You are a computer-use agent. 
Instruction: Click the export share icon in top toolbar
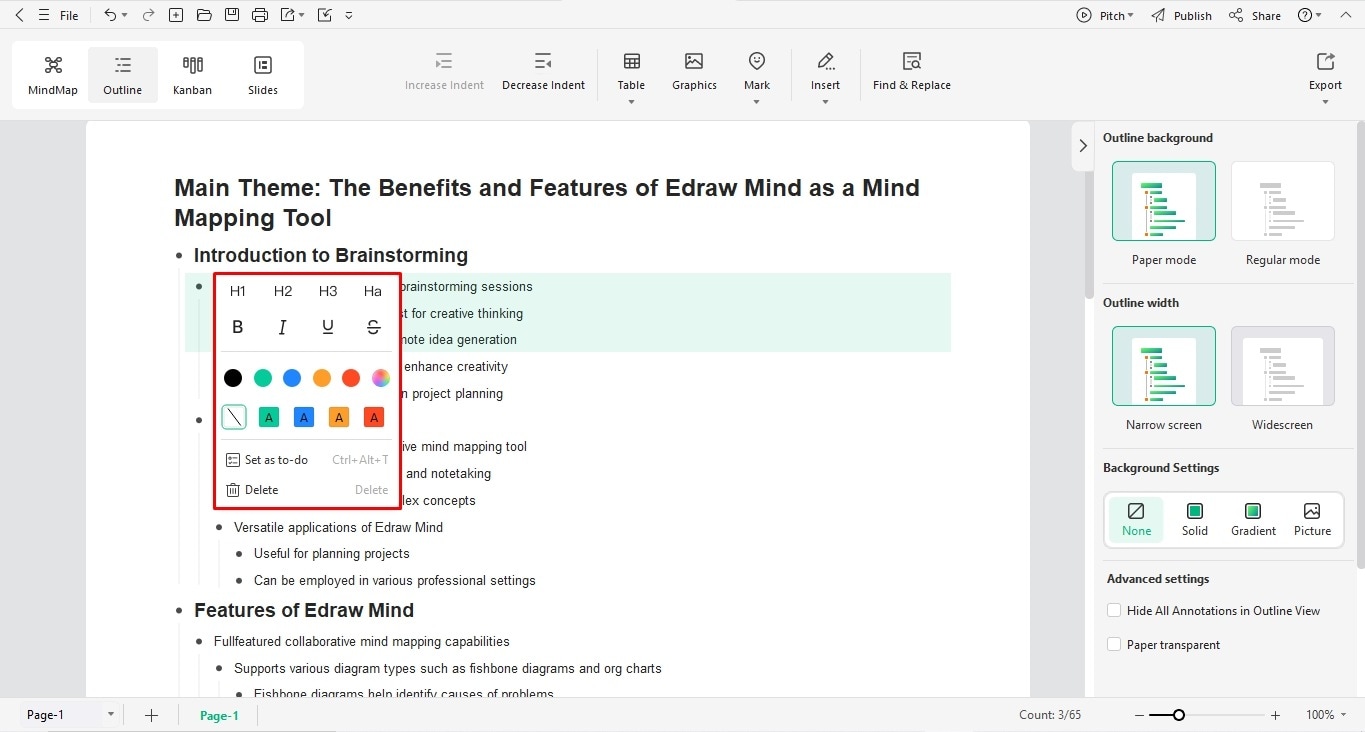288,15
